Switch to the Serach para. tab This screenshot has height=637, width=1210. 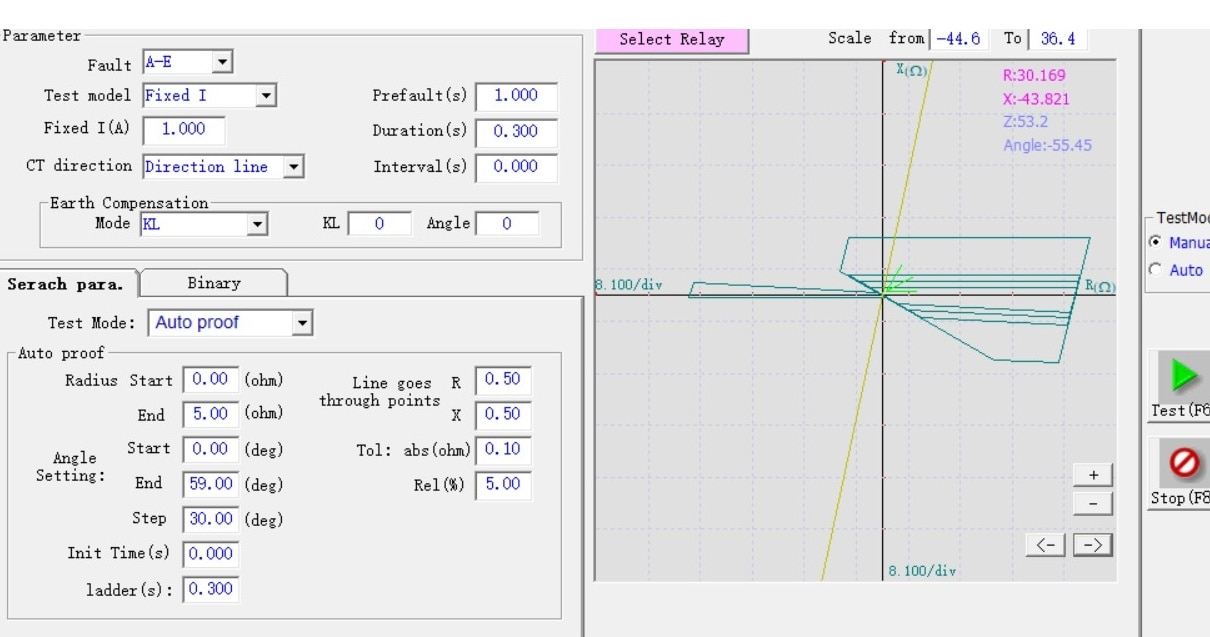coord(66,284)
